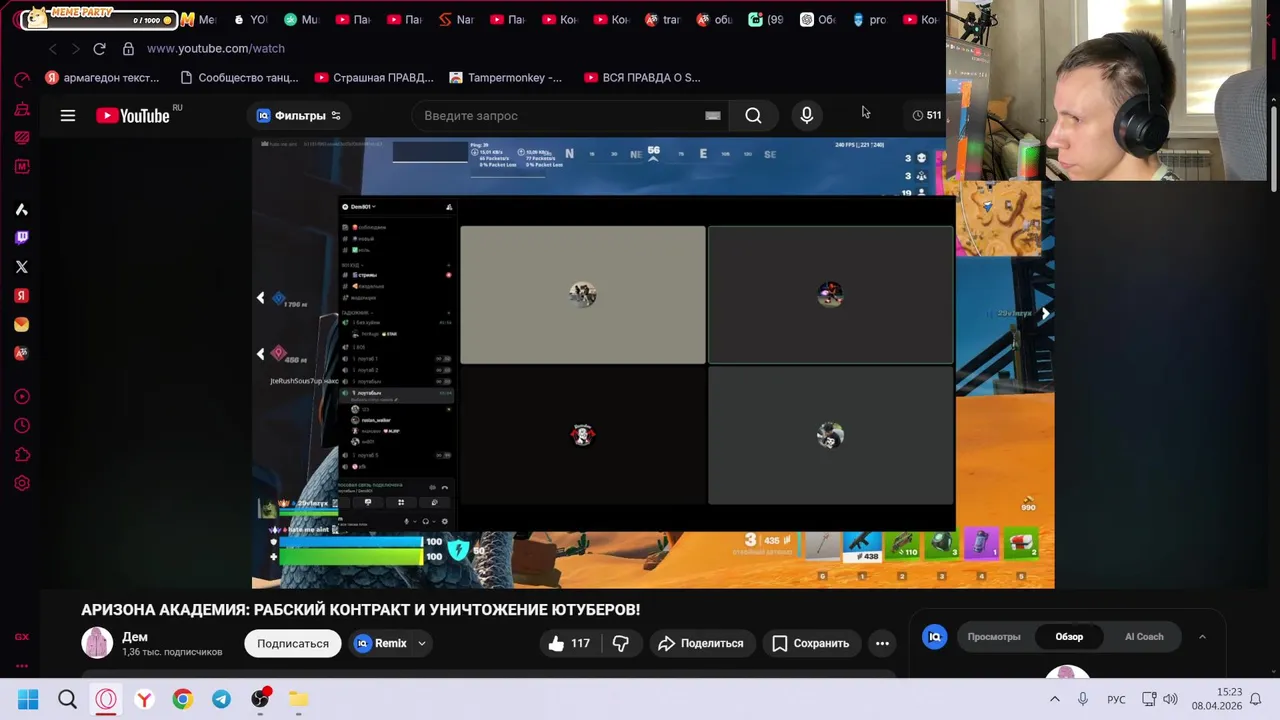Viewport: 1280px width, 720px height.
Task: Click the Remix button
Action: tap(381, 643)
